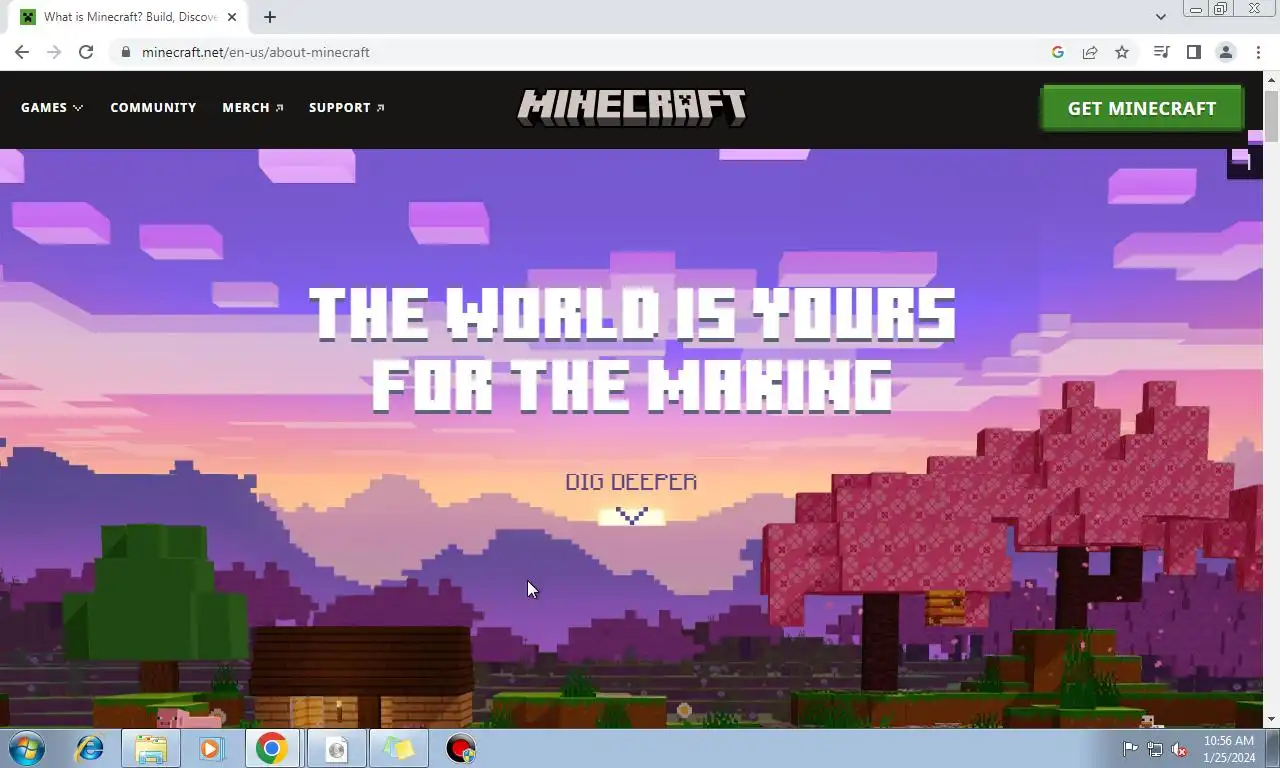The image size is (1280, 768).
Task: Select the What is Minecraft tab
Action: pos(129,17)
